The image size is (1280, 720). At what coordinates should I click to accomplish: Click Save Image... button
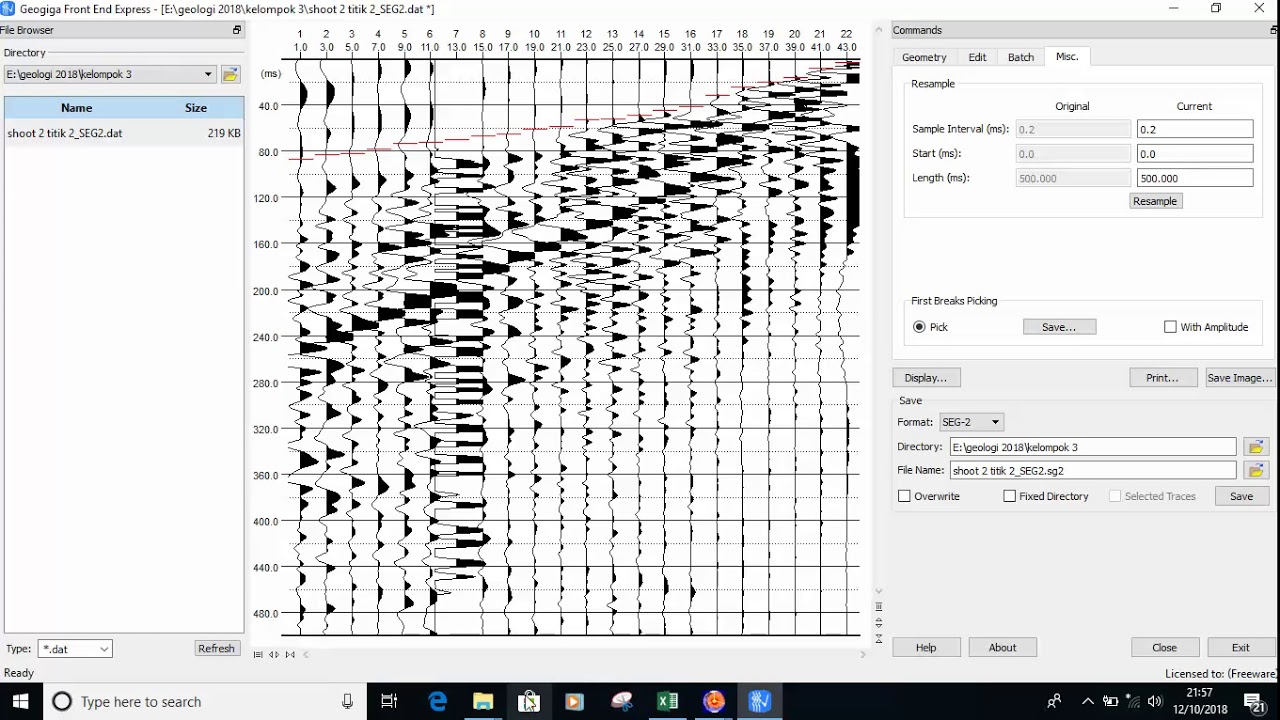(x=1239, y=378)
